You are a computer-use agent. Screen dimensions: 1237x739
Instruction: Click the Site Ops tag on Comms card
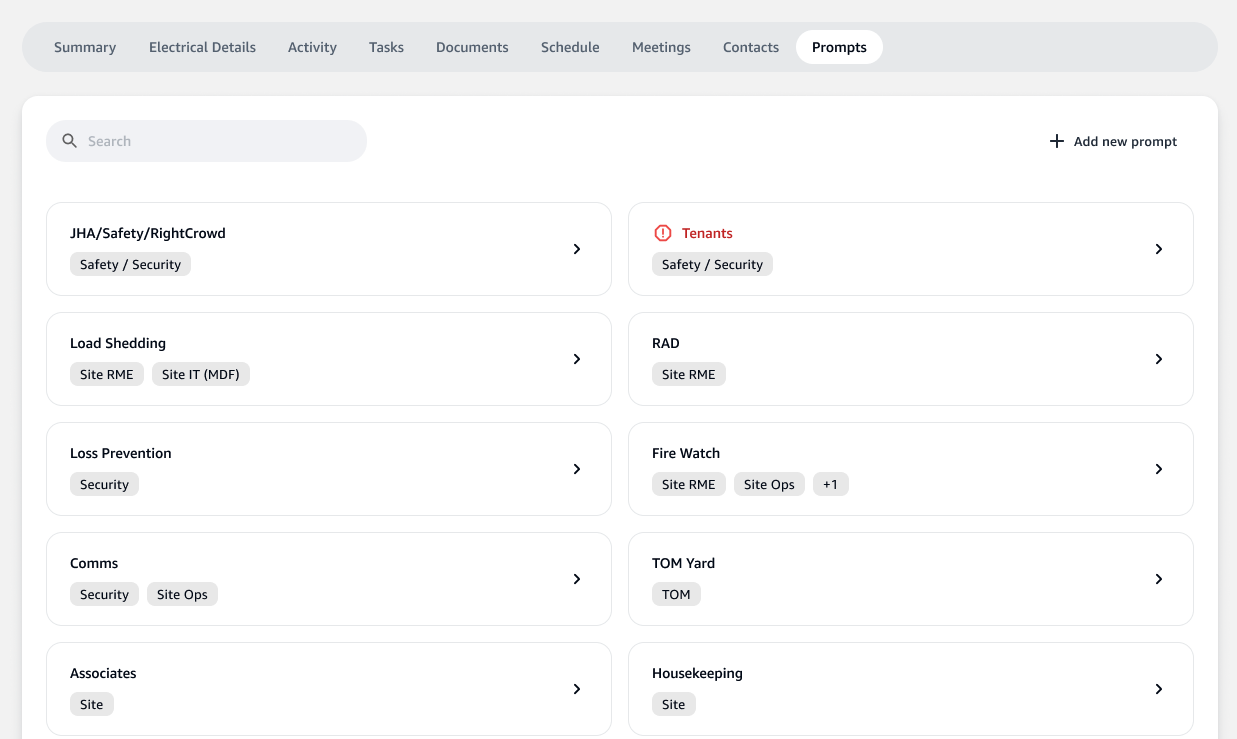[x=182, y=594]
